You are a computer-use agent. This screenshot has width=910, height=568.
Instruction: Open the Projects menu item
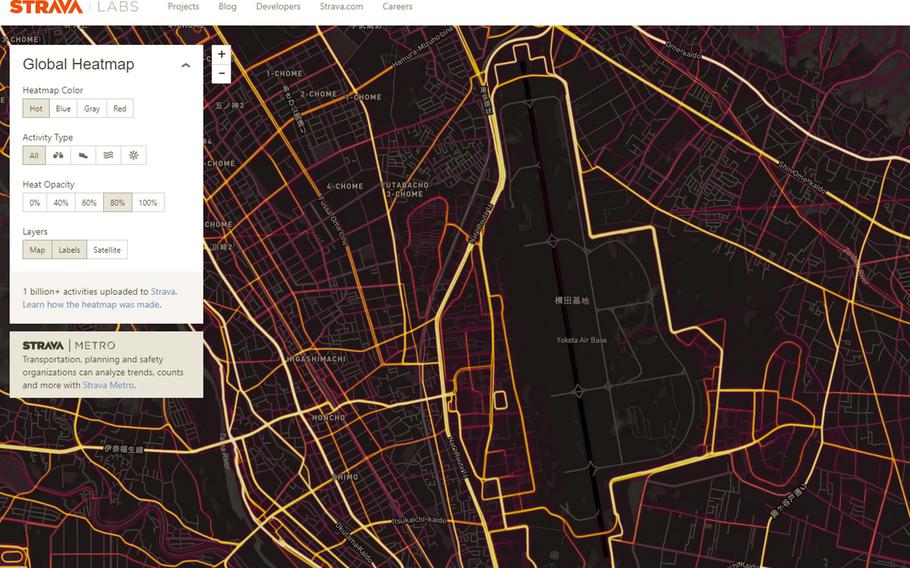click(183, 7)
